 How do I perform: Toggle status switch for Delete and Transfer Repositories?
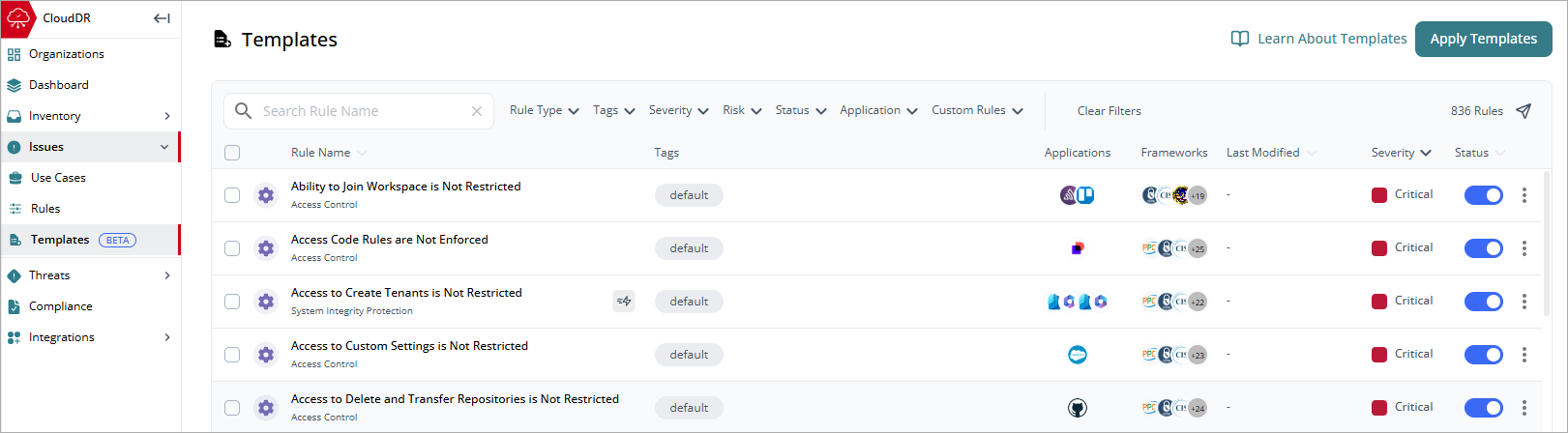coord(1483,408)
